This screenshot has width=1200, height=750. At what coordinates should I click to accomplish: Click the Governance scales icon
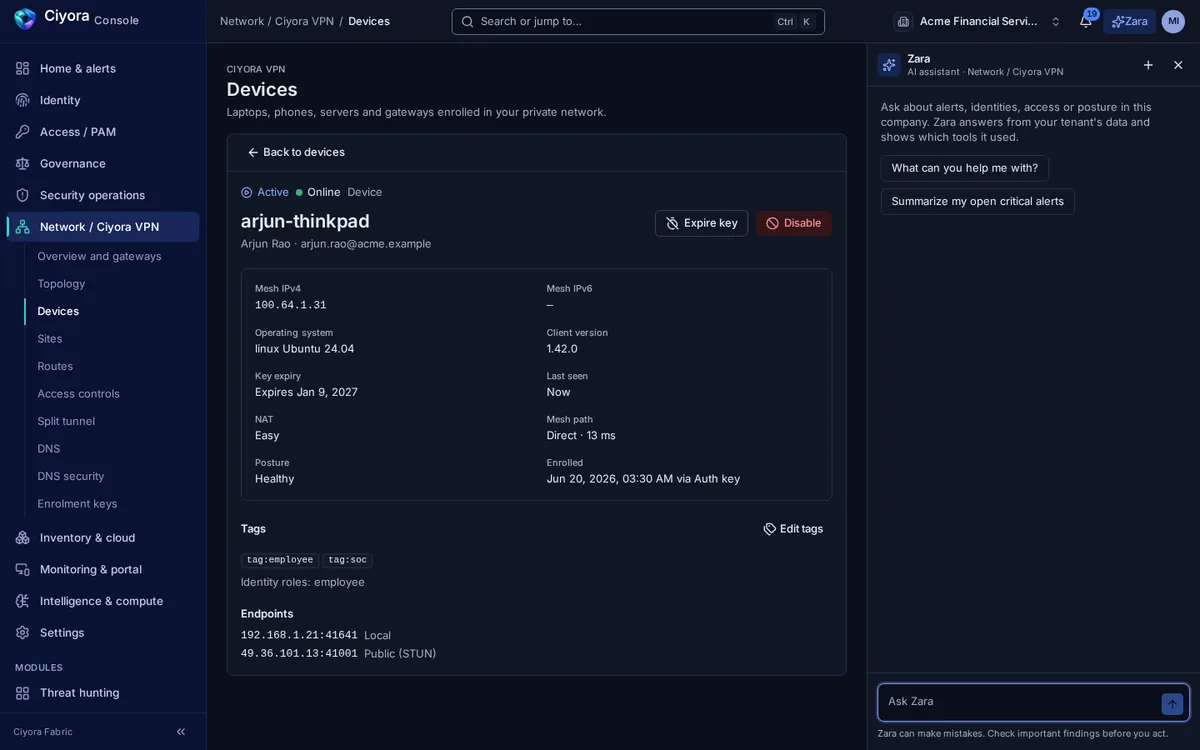pyautogui.click(x=22, y=163)
